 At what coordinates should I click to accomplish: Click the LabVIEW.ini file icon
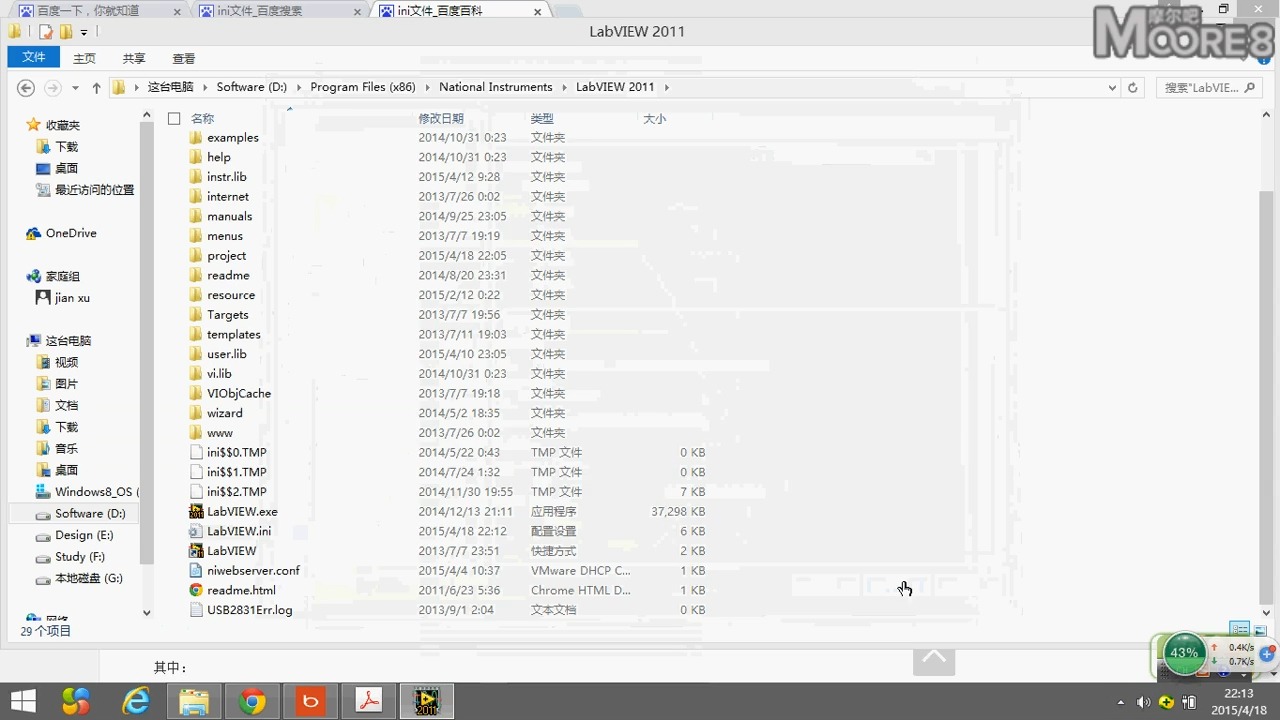click(196, 531)
